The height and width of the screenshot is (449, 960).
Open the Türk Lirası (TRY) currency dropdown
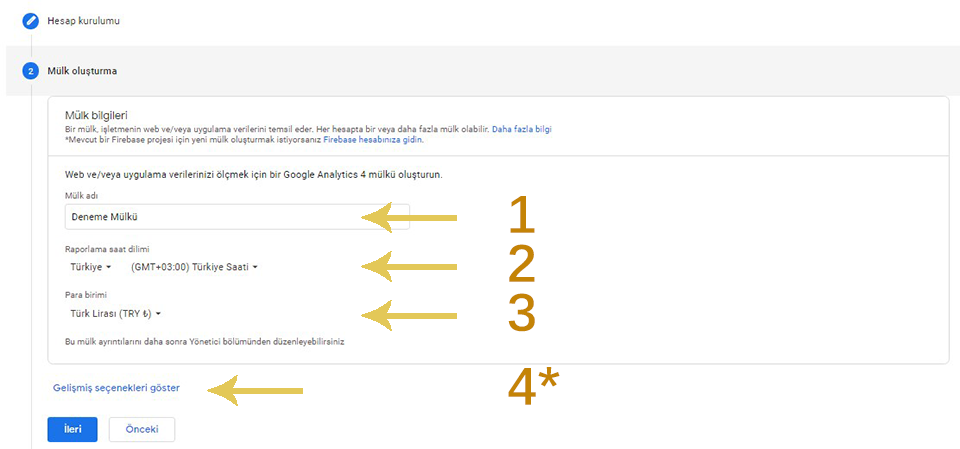[x=116, y=314]
